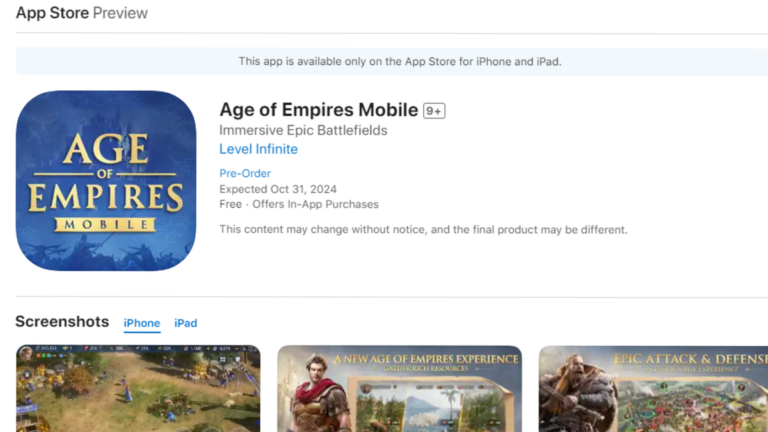Open the 'New Age of Empires Experience' screenshot
The width and height of the screenshot is (768, 432).
pyautogui.click(x=399, y=388)
